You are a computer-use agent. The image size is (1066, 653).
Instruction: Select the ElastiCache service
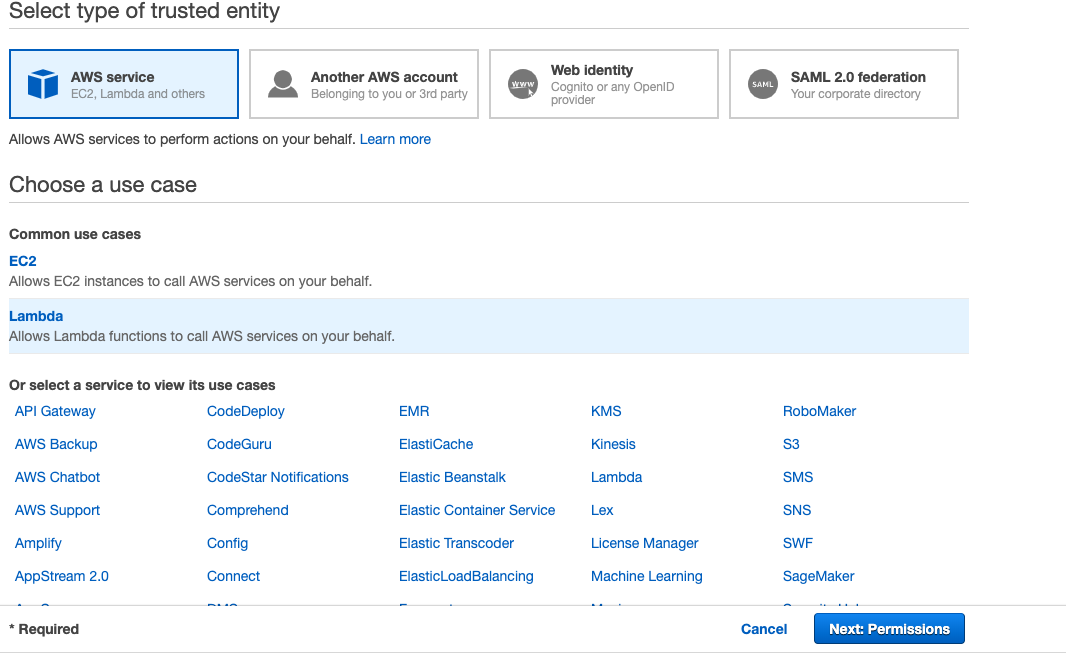(436, 444)
